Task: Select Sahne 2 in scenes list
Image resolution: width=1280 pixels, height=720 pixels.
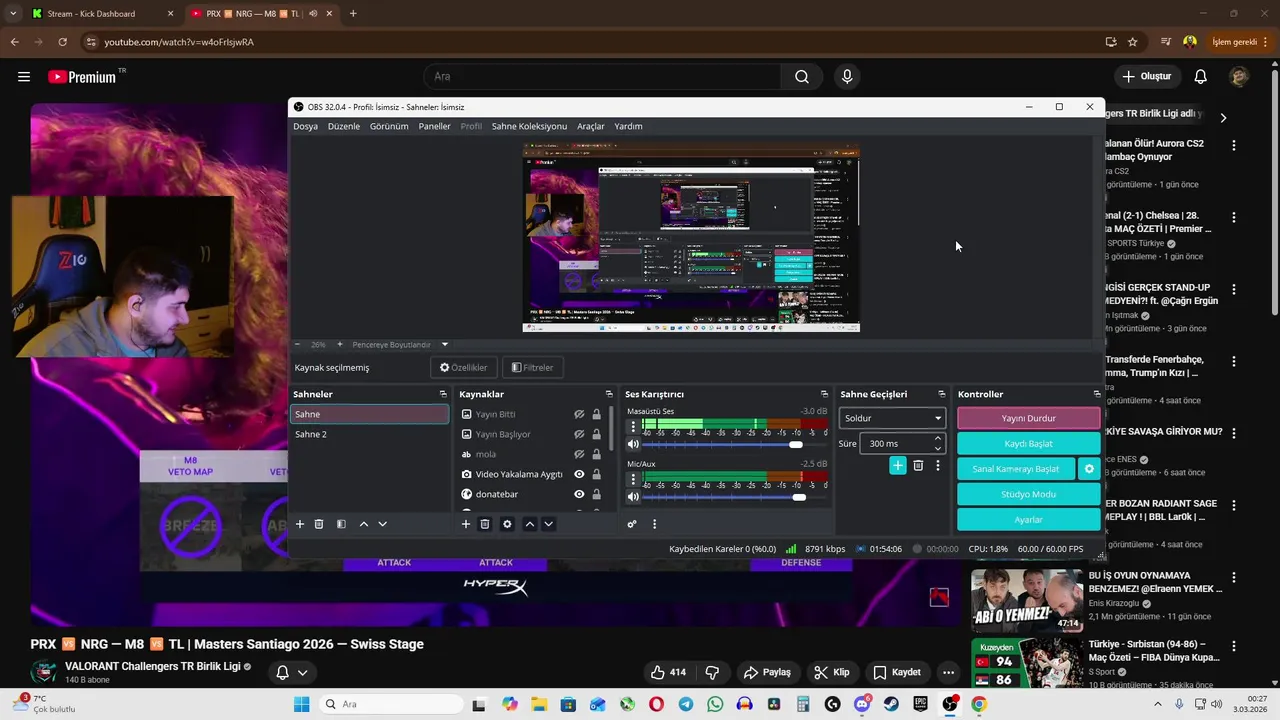Action: [x=369, y=434]
